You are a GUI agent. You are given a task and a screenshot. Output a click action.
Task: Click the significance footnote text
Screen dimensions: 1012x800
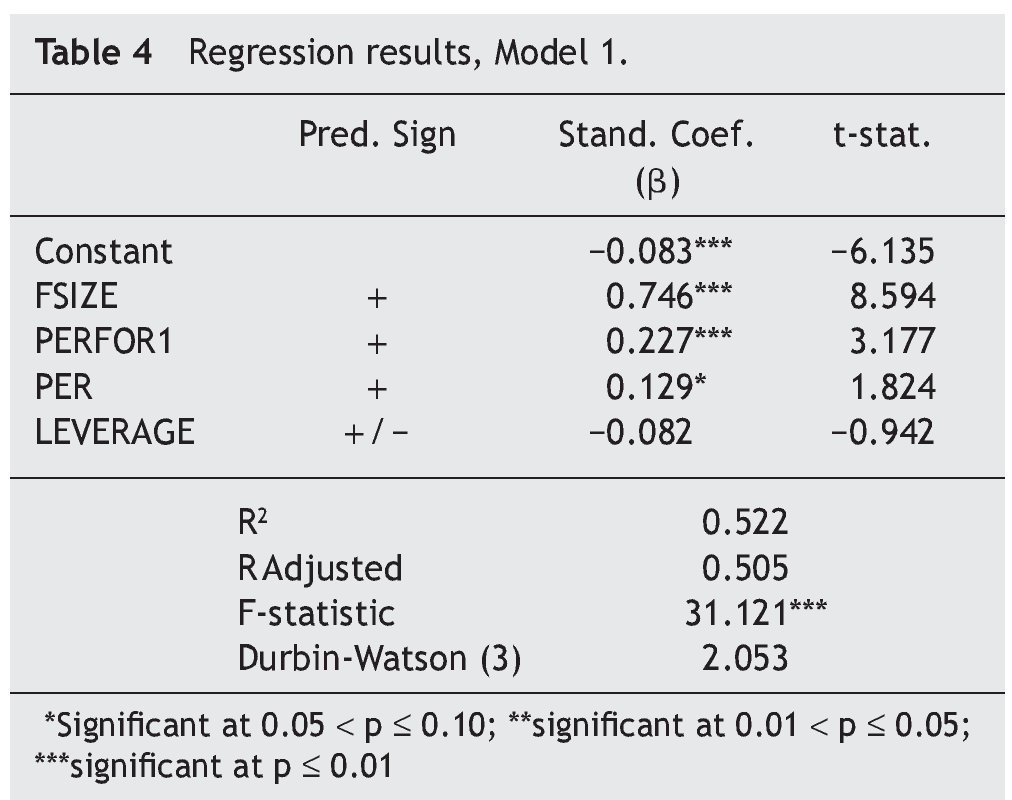506,744
